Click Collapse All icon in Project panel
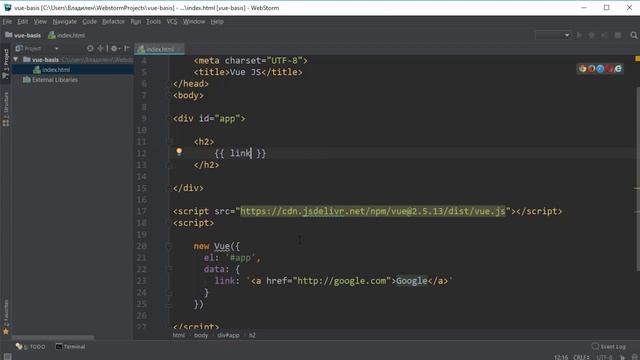Image resolution: width=640 pixels, height=360 pixels. pos(100,48)
